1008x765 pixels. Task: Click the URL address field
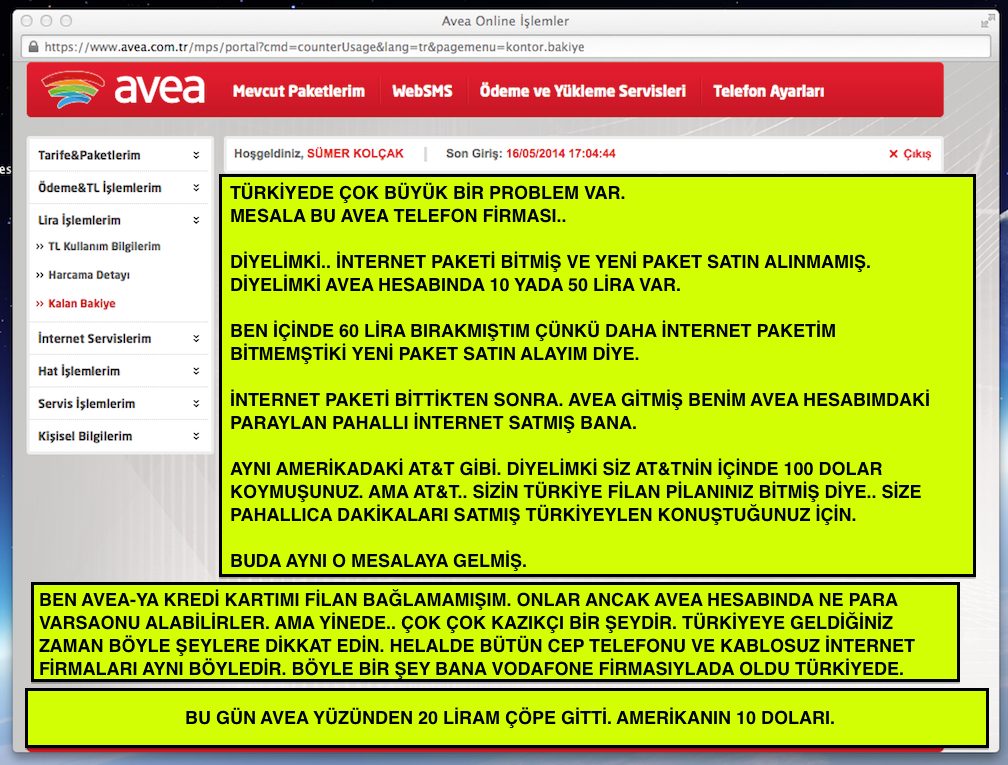click(508, 47)
